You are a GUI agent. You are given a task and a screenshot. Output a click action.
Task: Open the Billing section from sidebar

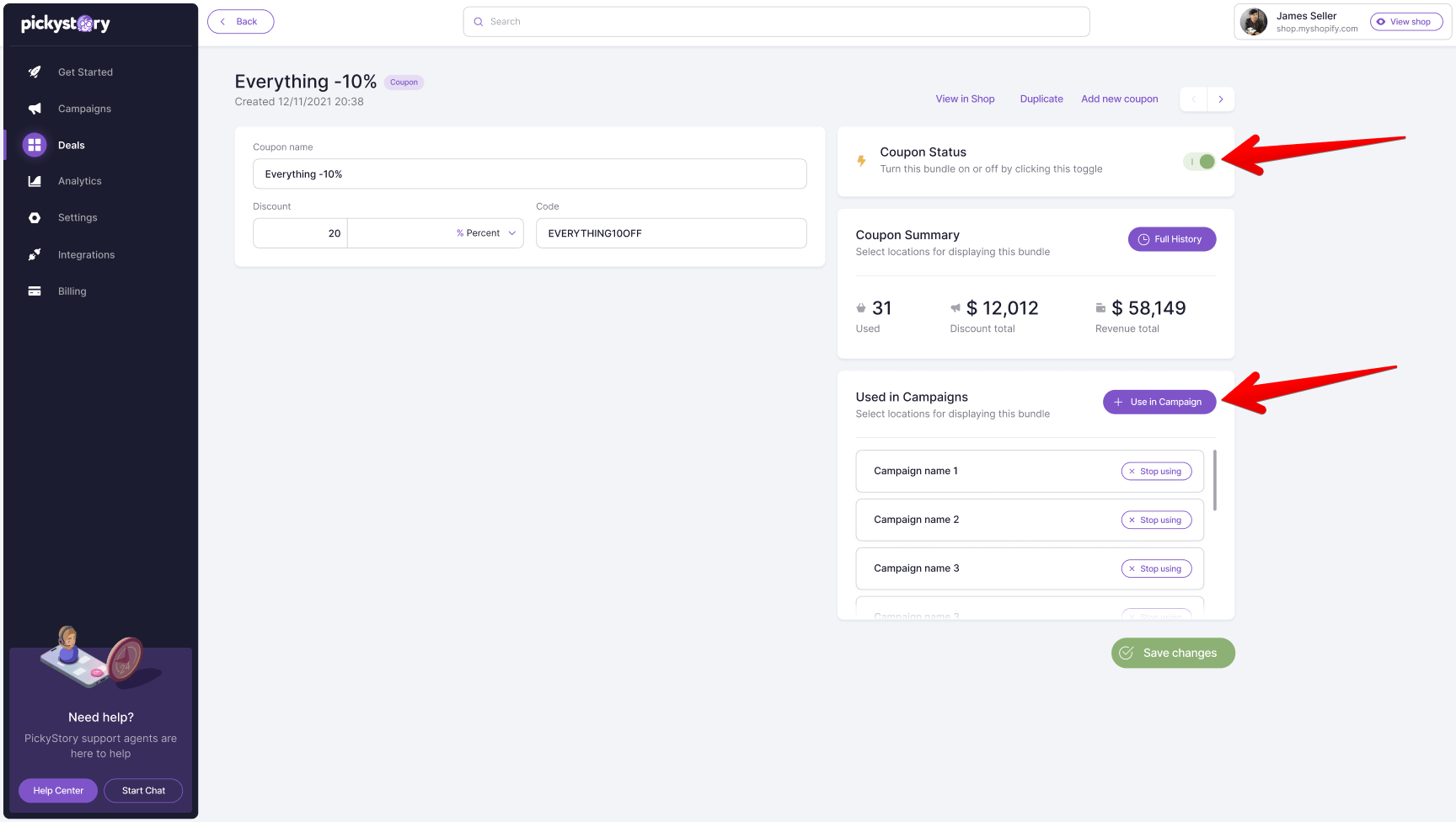[34, 291]
